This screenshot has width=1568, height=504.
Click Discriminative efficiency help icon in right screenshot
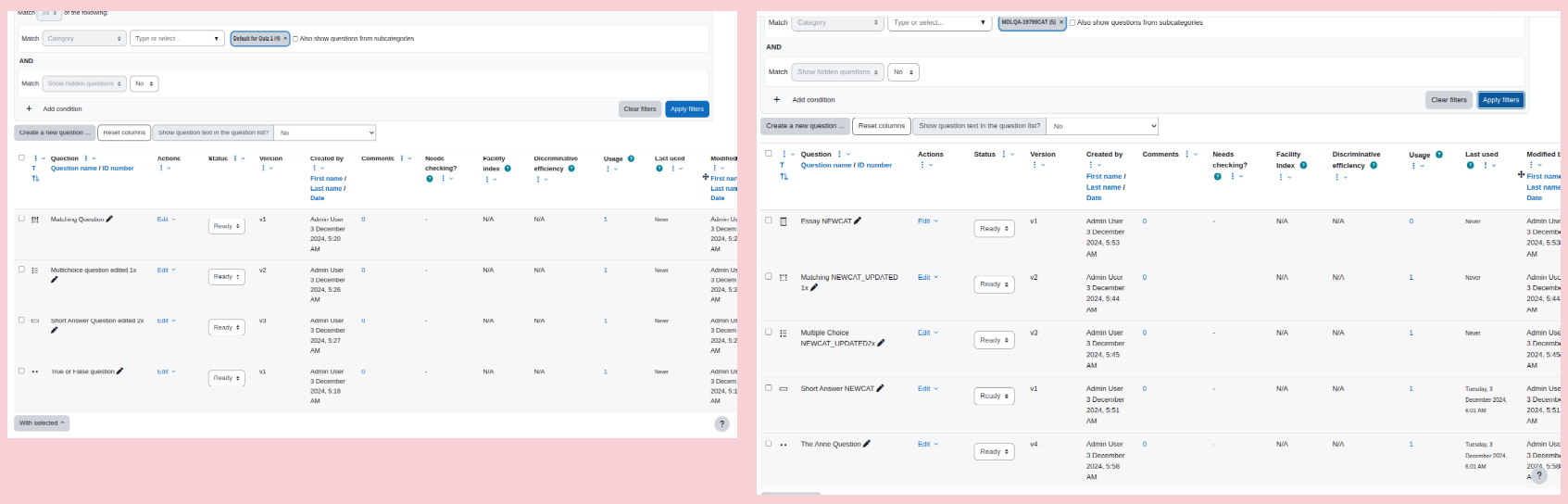tap(1374, 165)
